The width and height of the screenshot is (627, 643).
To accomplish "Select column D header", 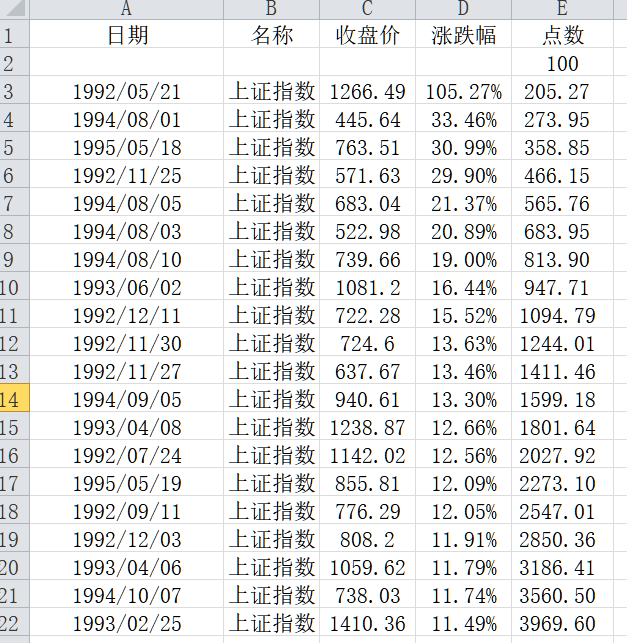I will [463, 9].
